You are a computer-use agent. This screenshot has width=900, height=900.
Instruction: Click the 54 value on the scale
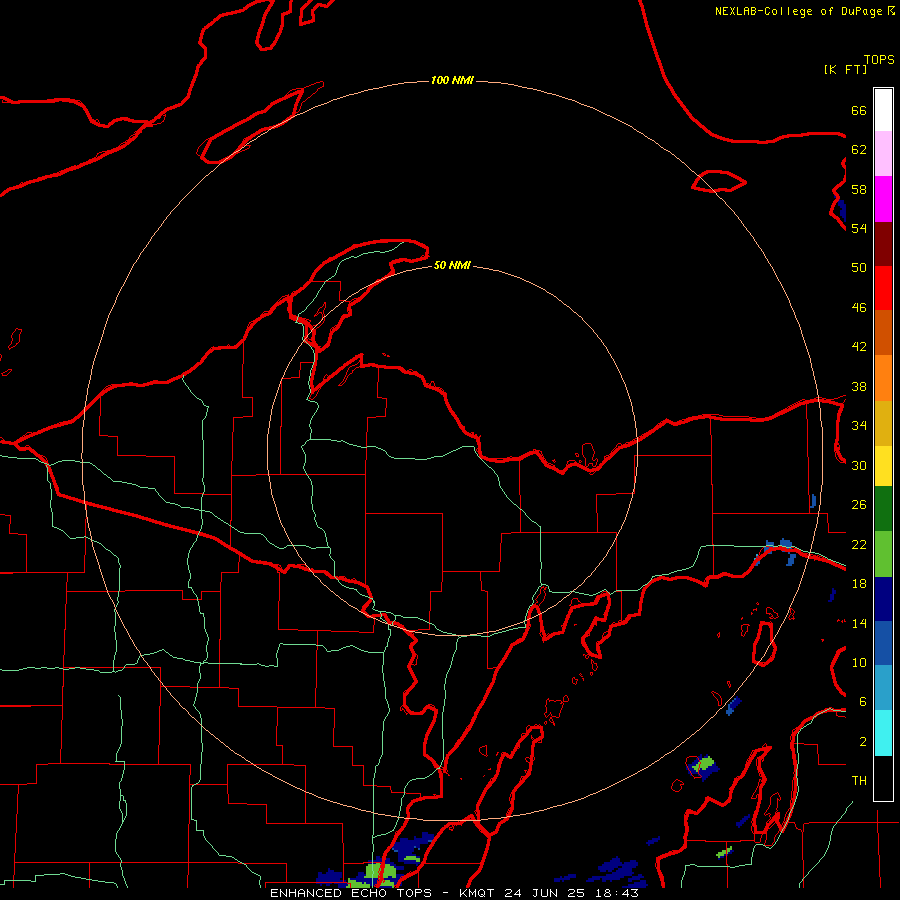859,228
